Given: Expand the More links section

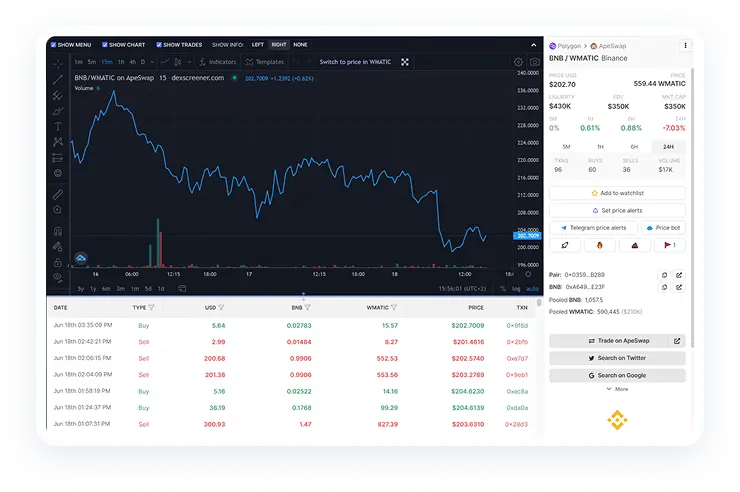Looking at the screenshot, I should pyautogui.click(x=617, y=389).
